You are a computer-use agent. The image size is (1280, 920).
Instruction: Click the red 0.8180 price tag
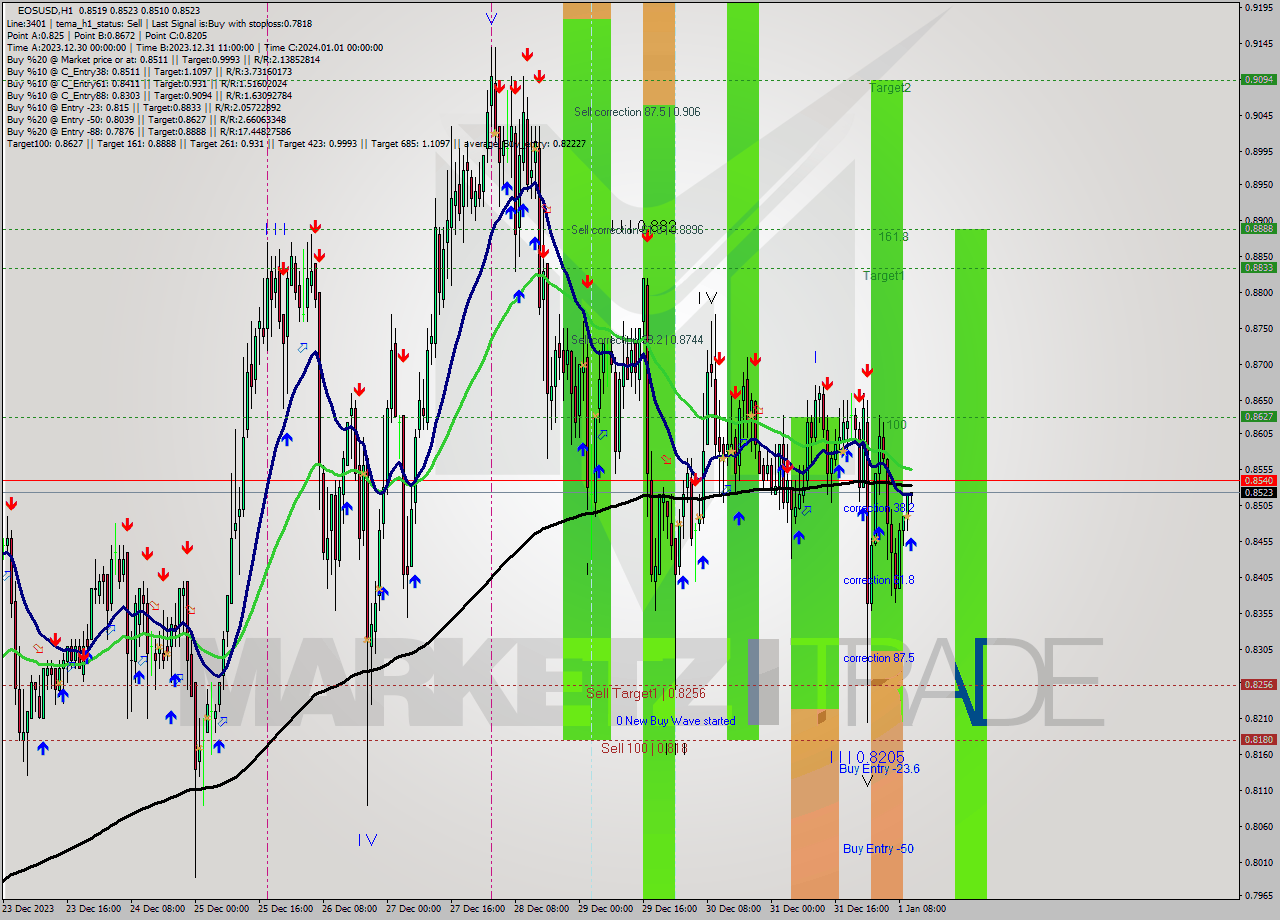[x=1258, y=740]
